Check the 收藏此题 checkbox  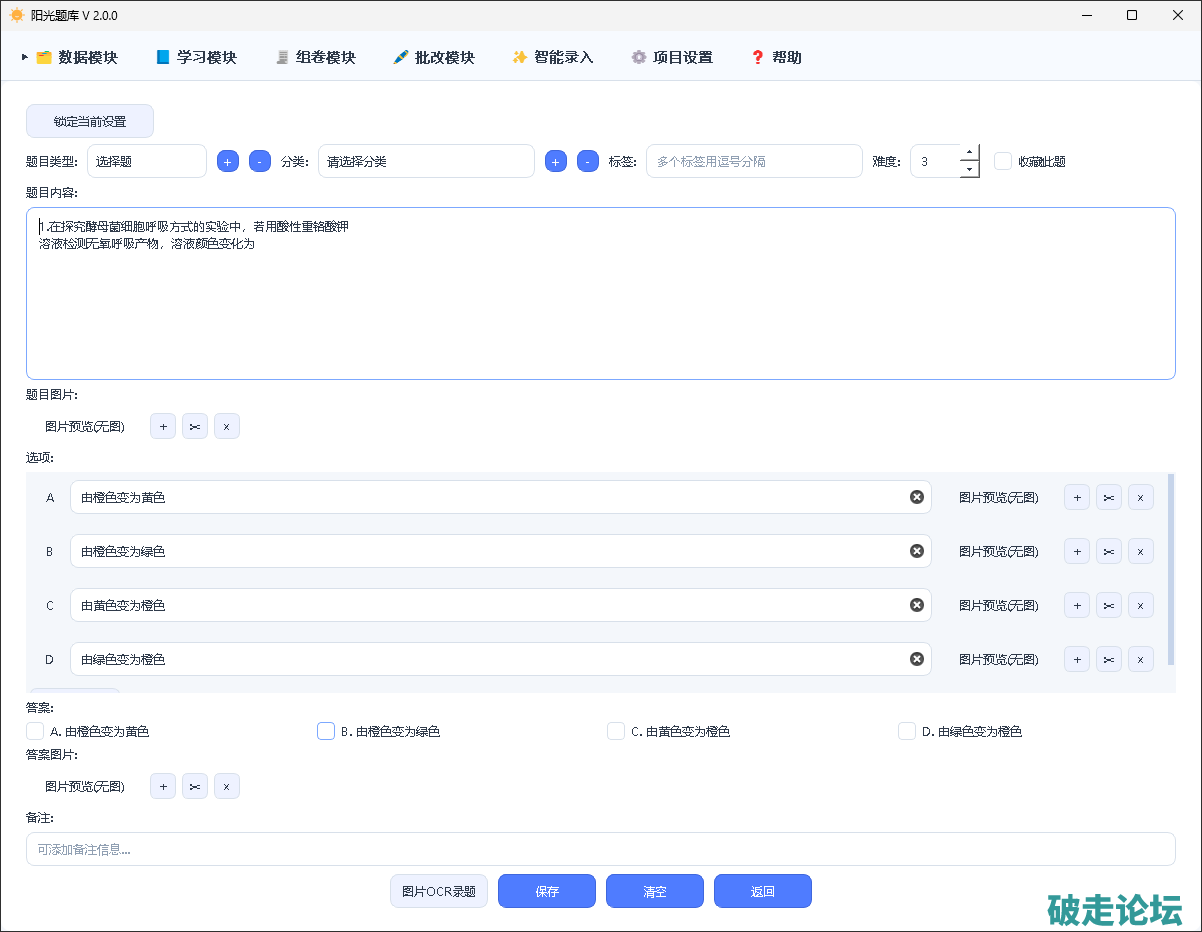[x=1003, y=161]
